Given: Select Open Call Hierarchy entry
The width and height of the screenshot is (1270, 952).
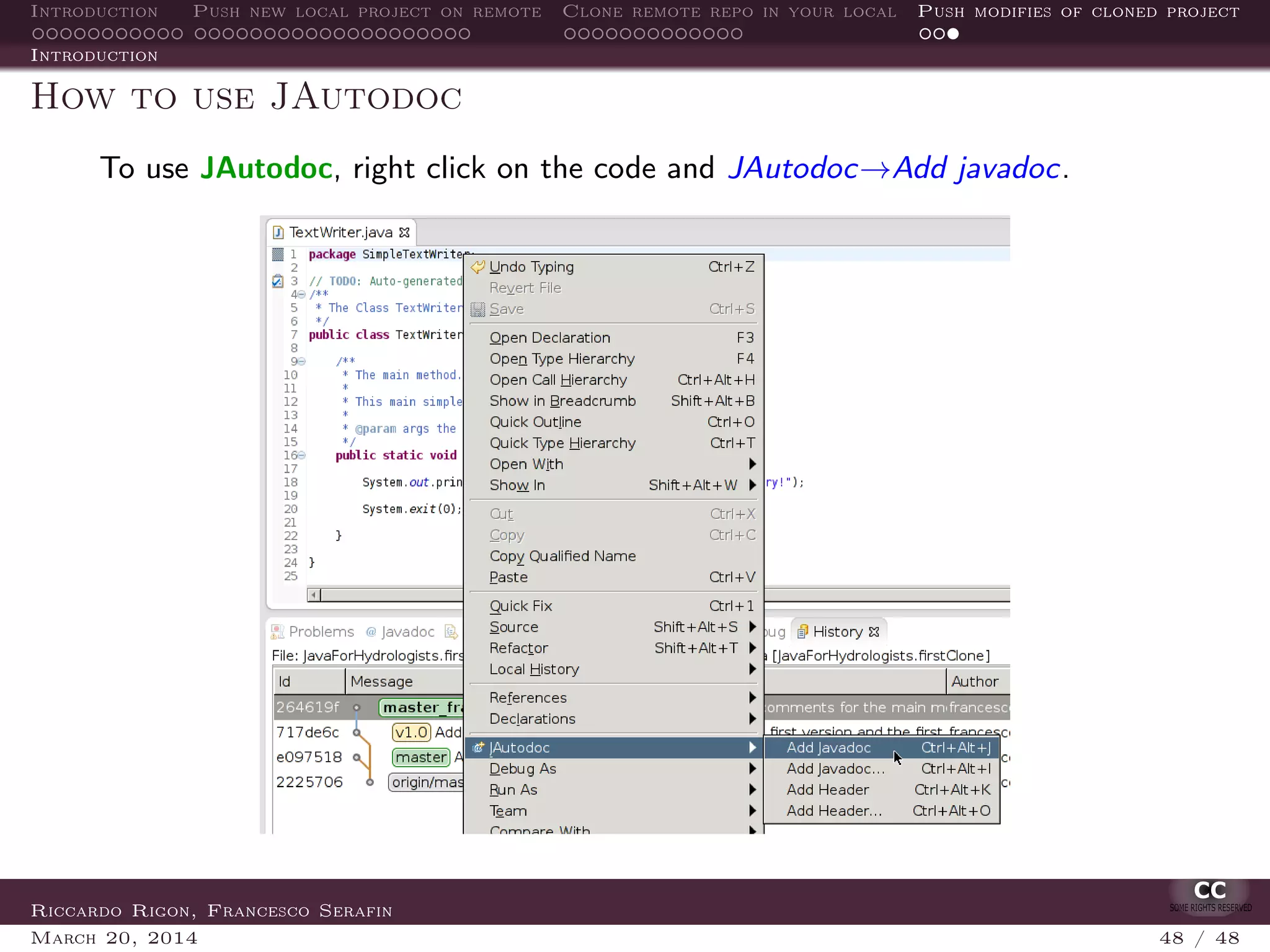Looking at the screenshot, I should [614, 380].
